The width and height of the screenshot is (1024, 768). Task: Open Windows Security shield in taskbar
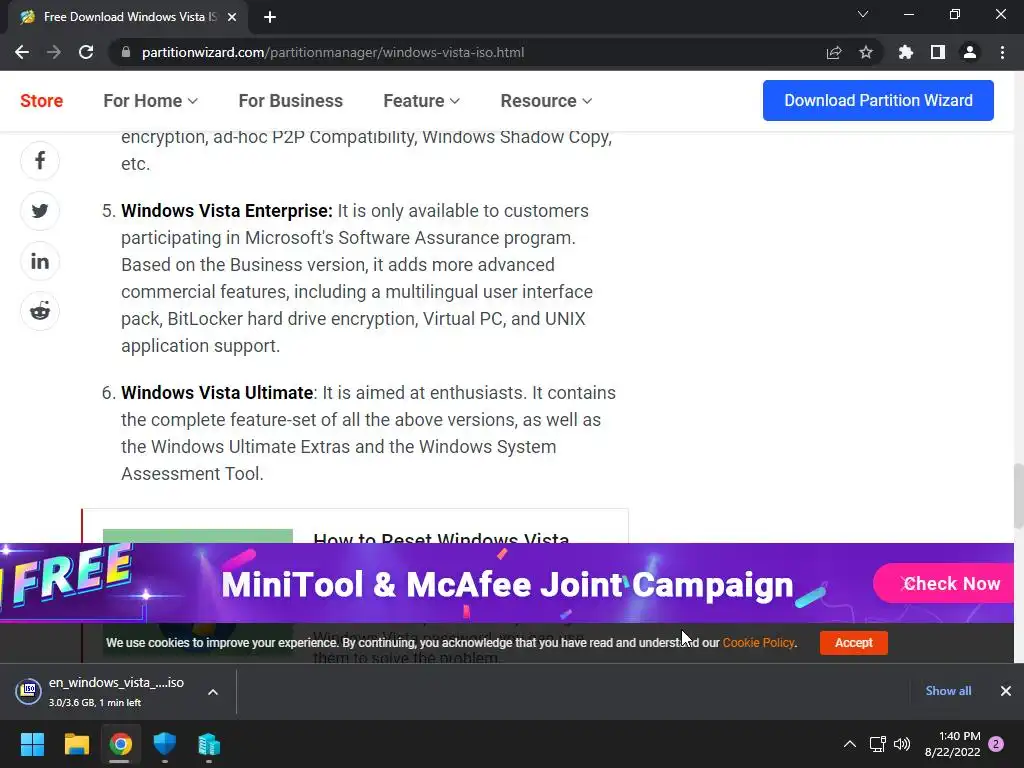coord(165,744)
